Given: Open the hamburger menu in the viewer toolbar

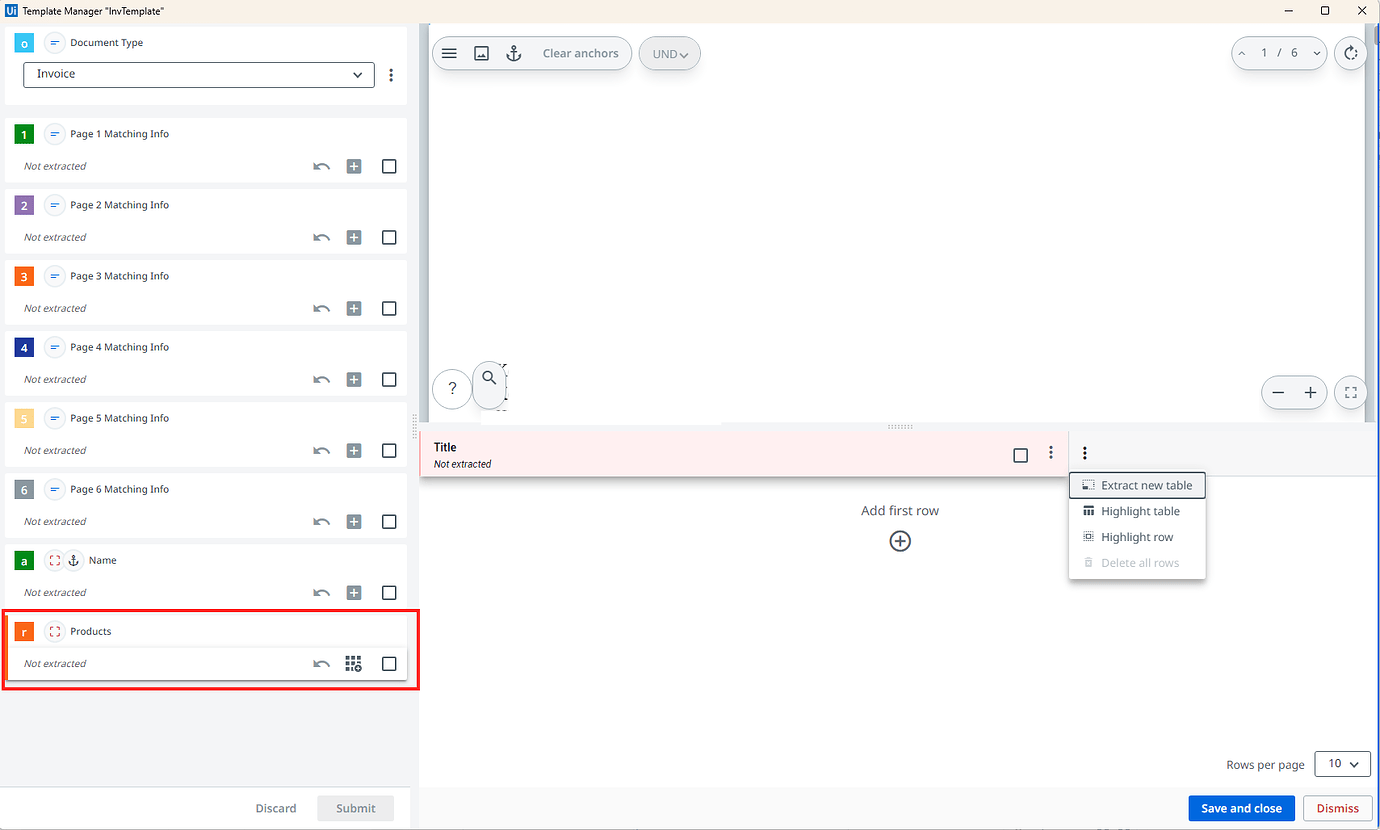Looking at the screenshot, I should [x=449, y=53].
